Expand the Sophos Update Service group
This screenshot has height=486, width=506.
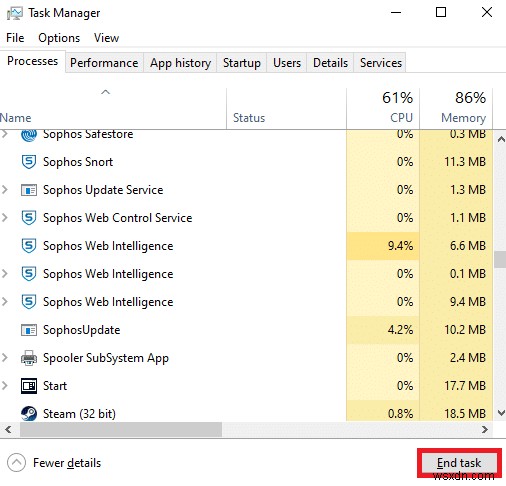coord(5,190)
